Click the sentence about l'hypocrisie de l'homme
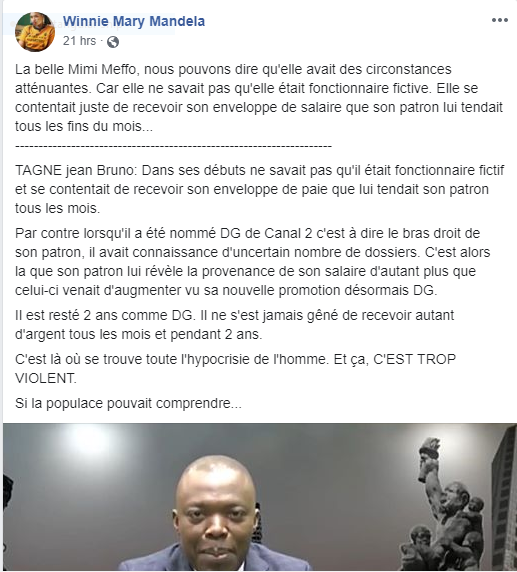This screenshot has width=517, height=572. tap(235, 369)
